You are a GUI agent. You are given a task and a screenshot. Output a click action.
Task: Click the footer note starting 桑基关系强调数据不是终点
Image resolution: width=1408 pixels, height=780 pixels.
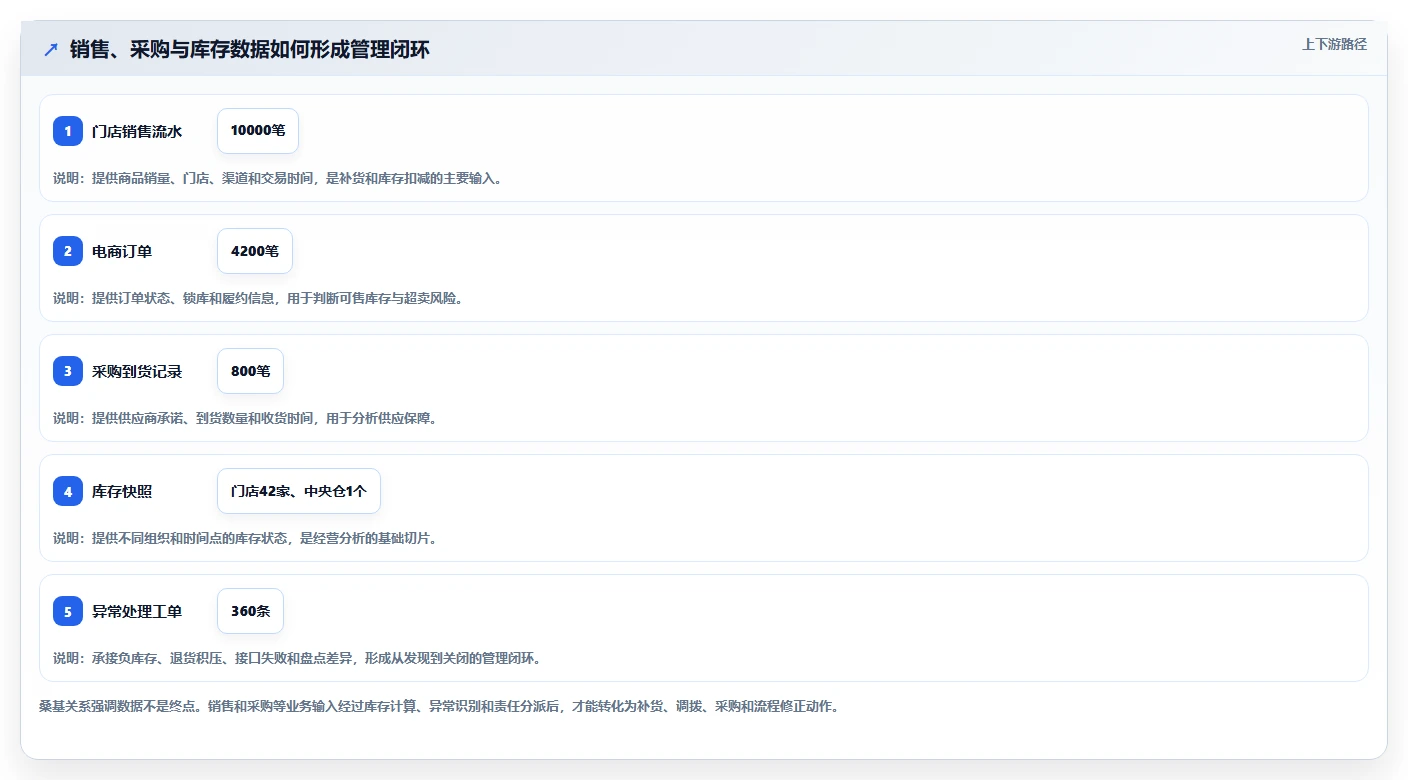point(439,706)
